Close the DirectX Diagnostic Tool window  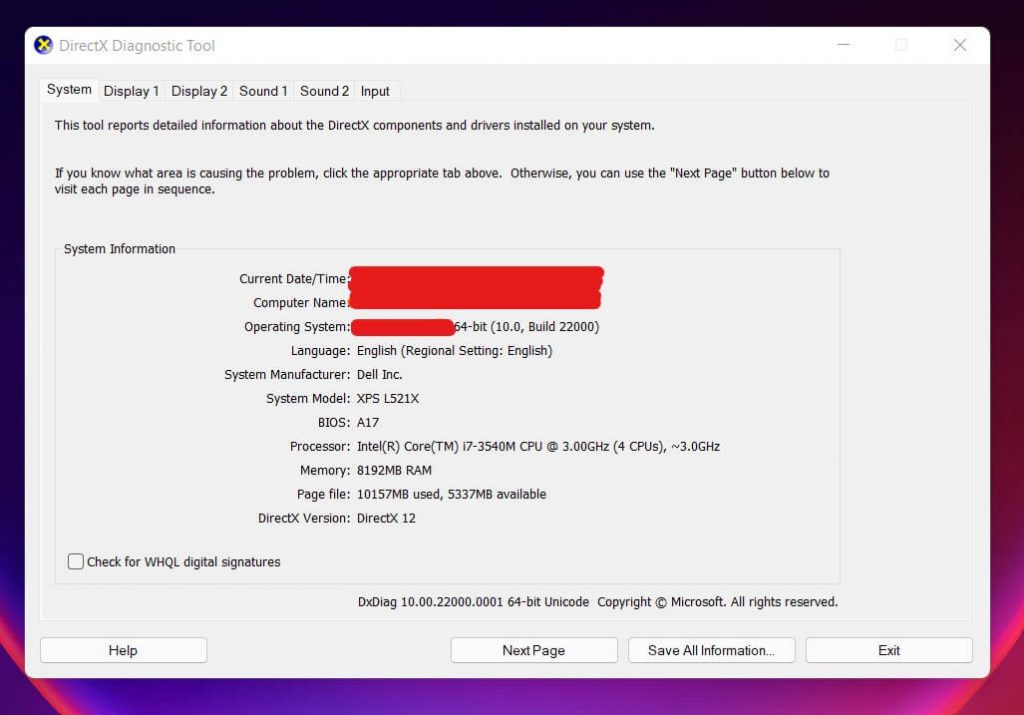pos(959,46)
